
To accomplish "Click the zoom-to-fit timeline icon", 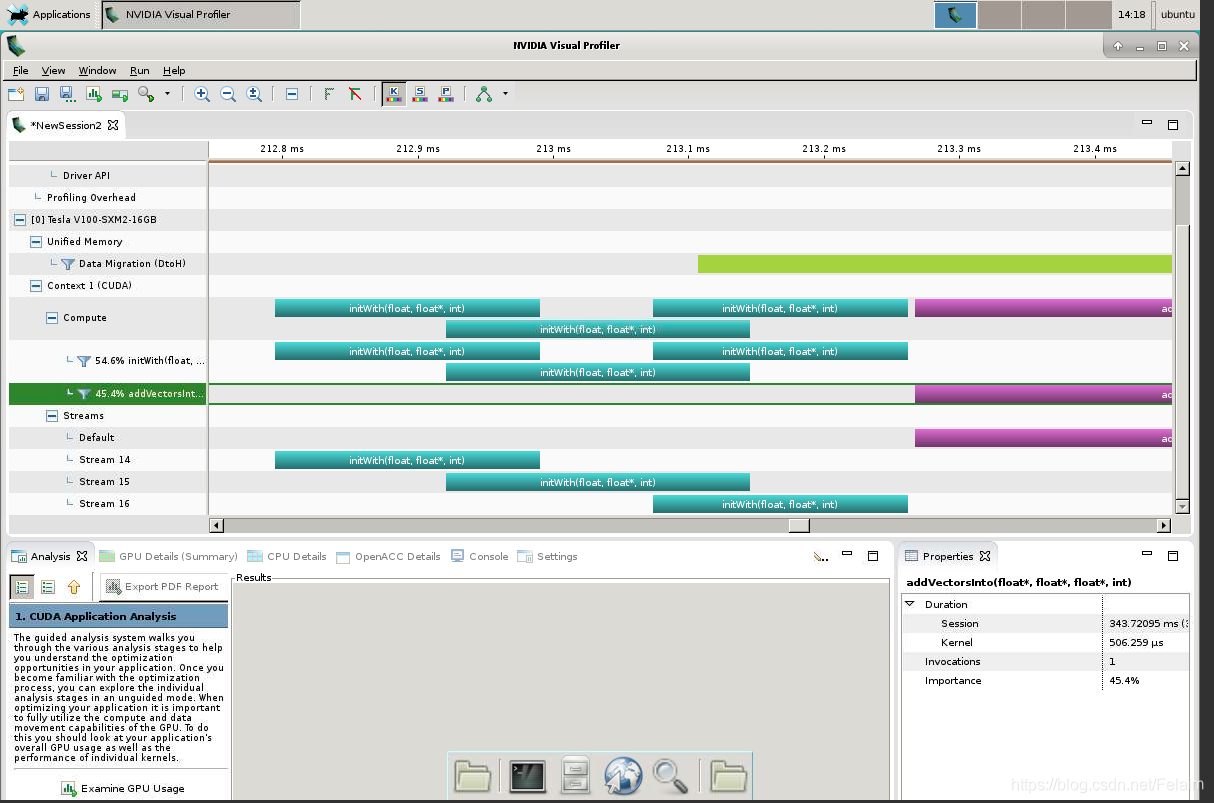I will click(x=254, y=94).
